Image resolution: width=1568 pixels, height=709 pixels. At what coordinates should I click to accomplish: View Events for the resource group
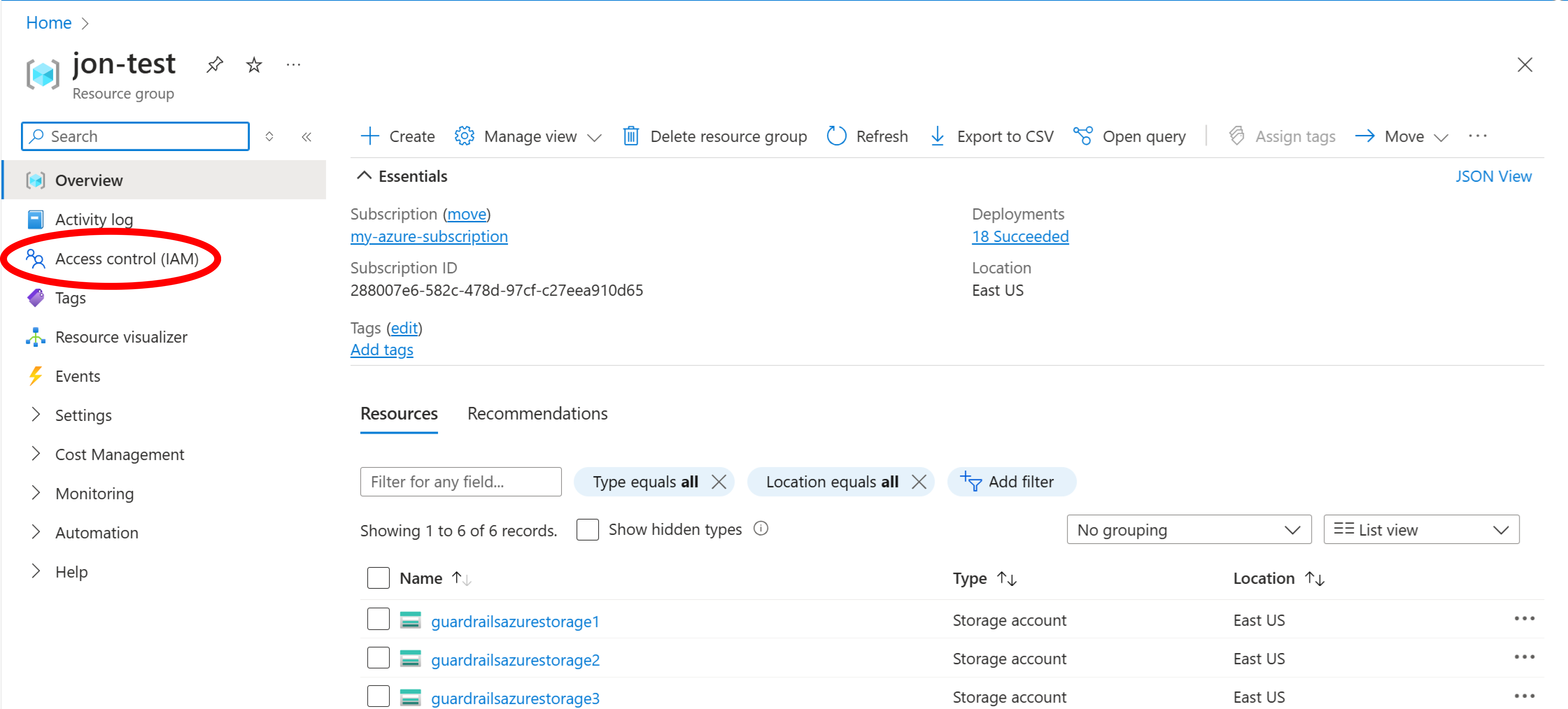click(78, 376)
